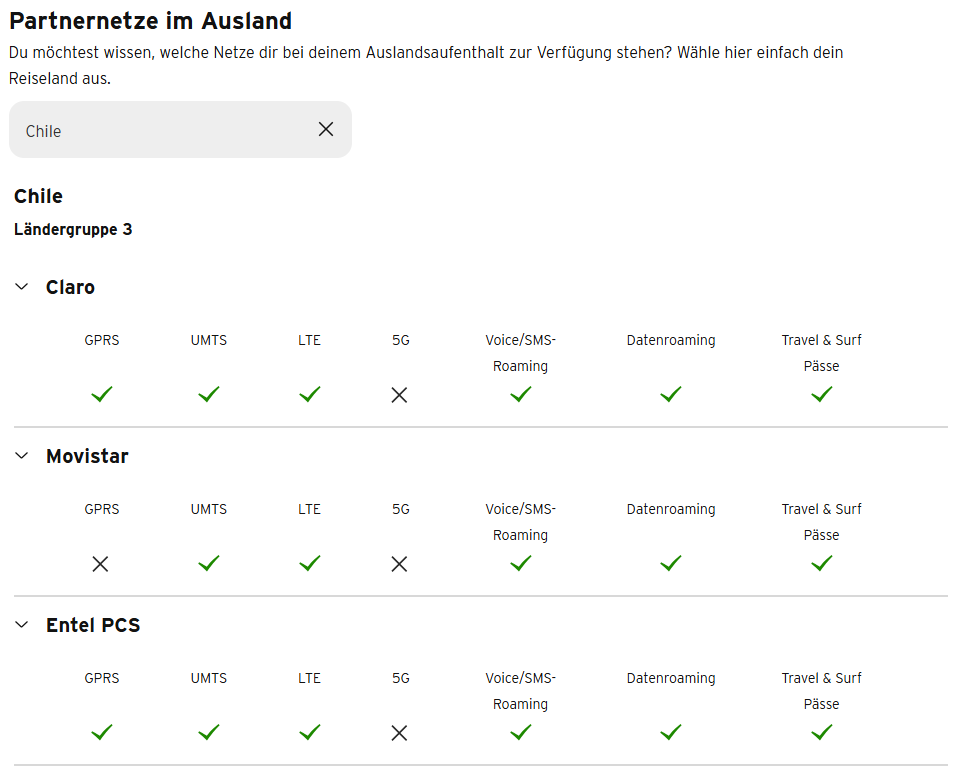Screen dimensions: 962x778
Task: Click the Claro network heading
Action: pos(70,287)
